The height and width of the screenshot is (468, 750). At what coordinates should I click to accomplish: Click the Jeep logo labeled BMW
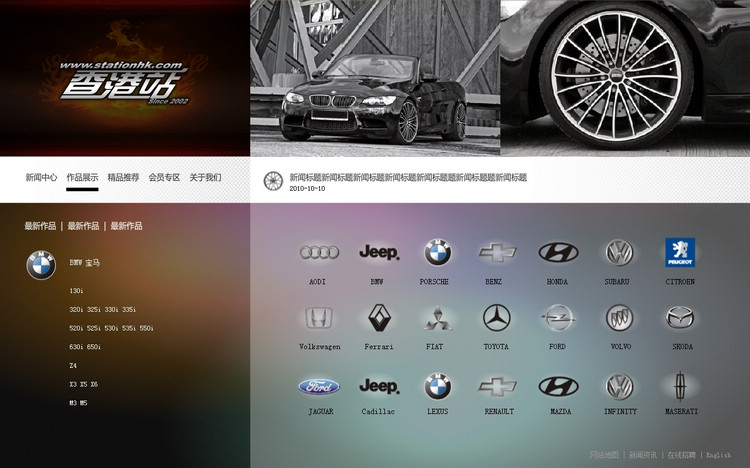click(x=379, y=252)
